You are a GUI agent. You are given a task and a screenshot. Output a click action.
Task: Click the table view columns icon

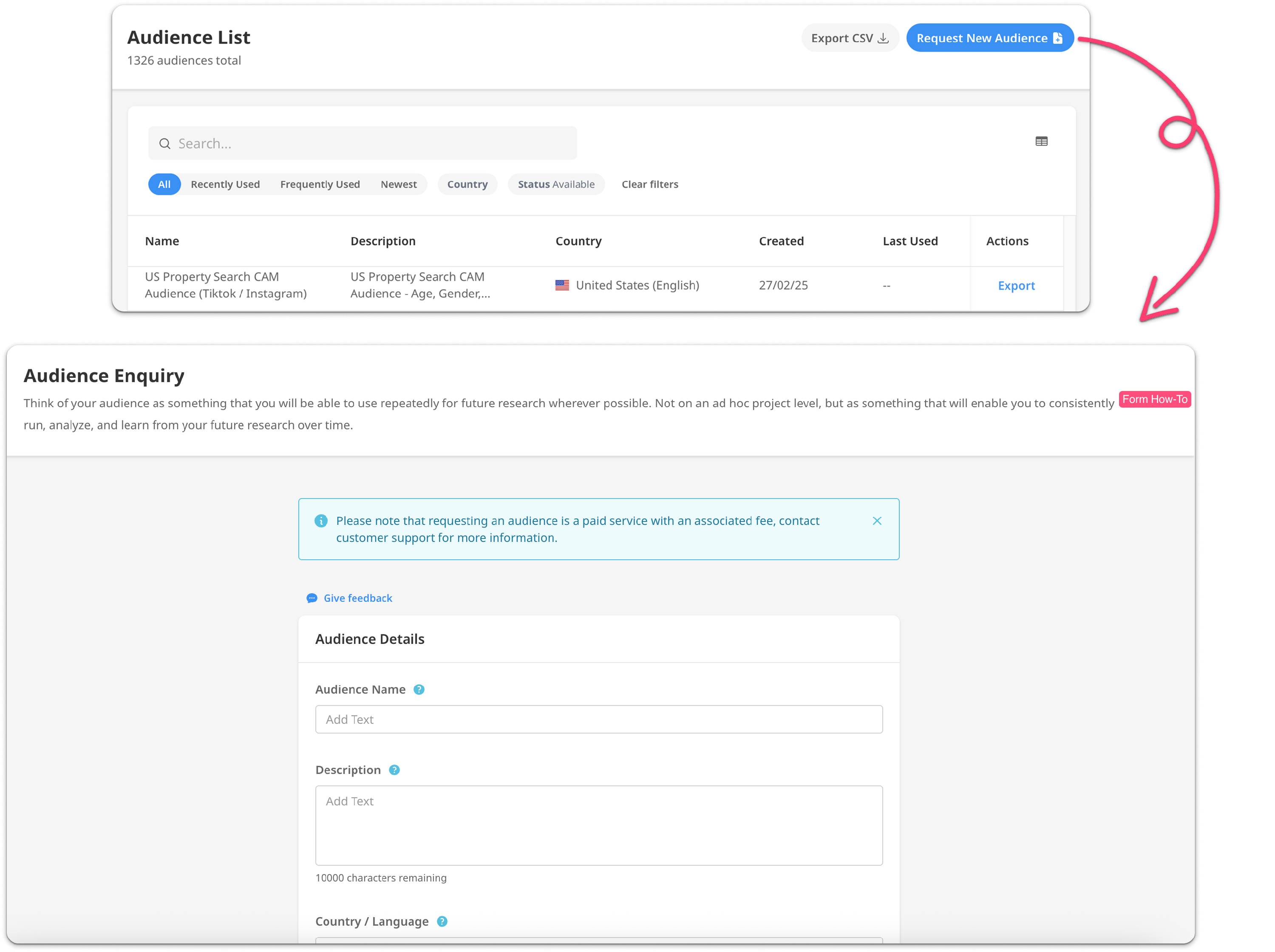[x=1040, y=141]
